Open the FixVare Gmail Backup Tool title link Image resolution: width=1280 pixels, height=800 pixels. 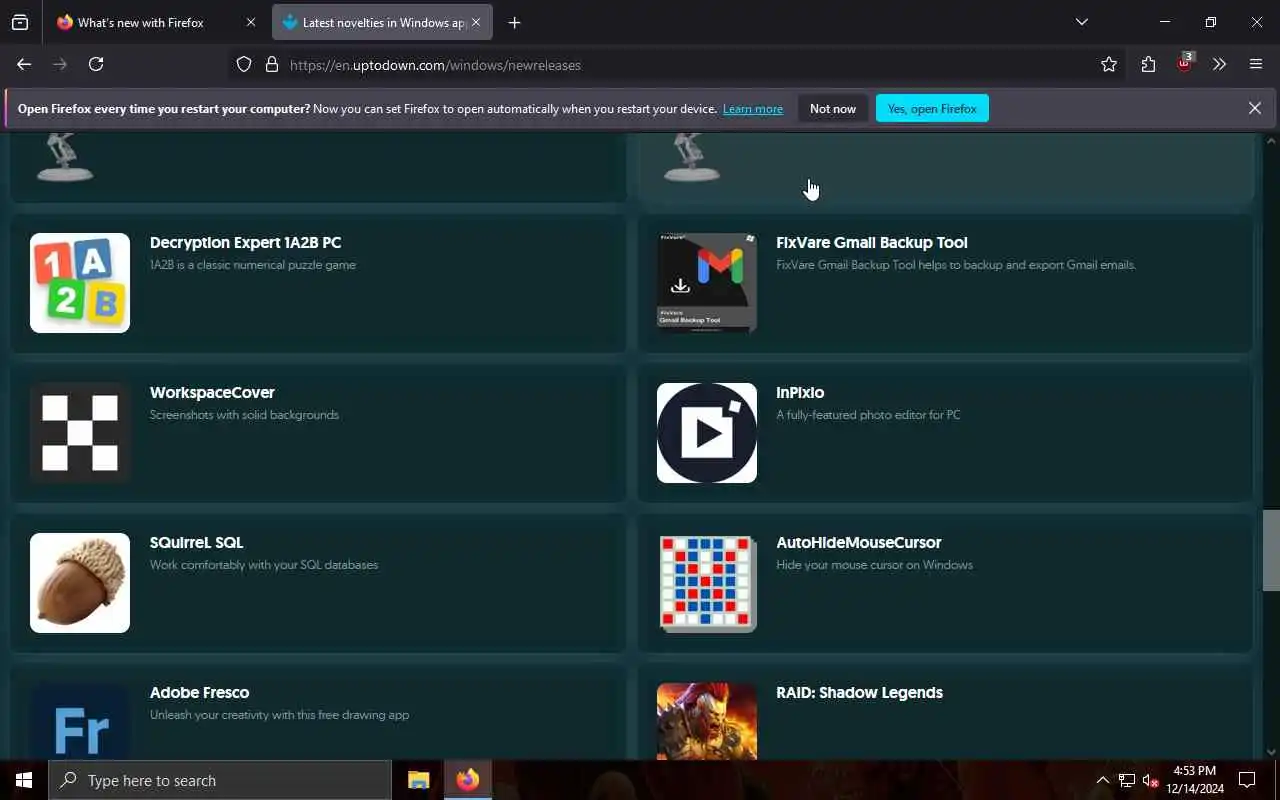point(872,242)
